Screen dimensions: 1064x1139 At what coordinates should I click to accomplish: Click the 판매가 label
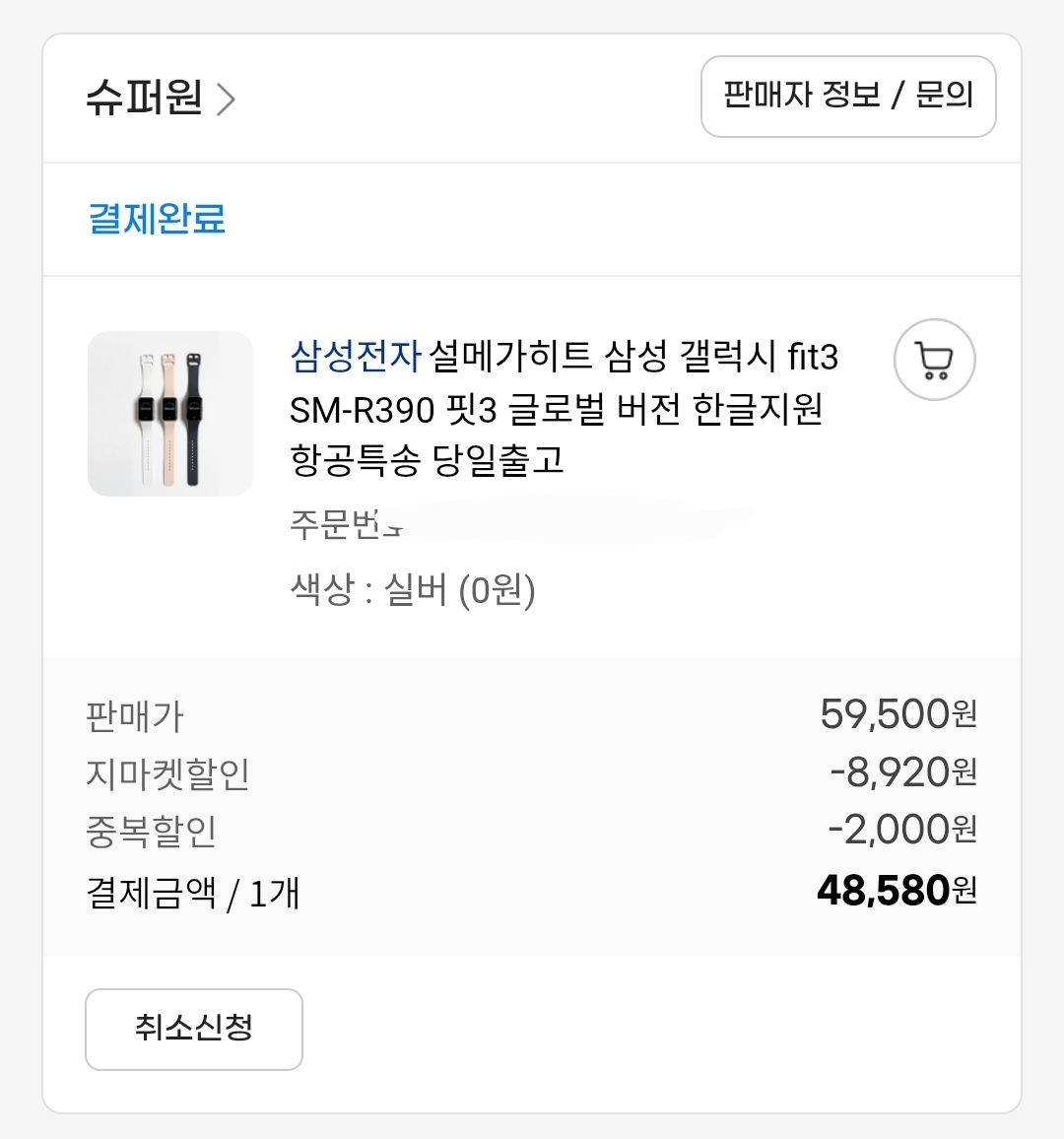click(x=135, y=716)
